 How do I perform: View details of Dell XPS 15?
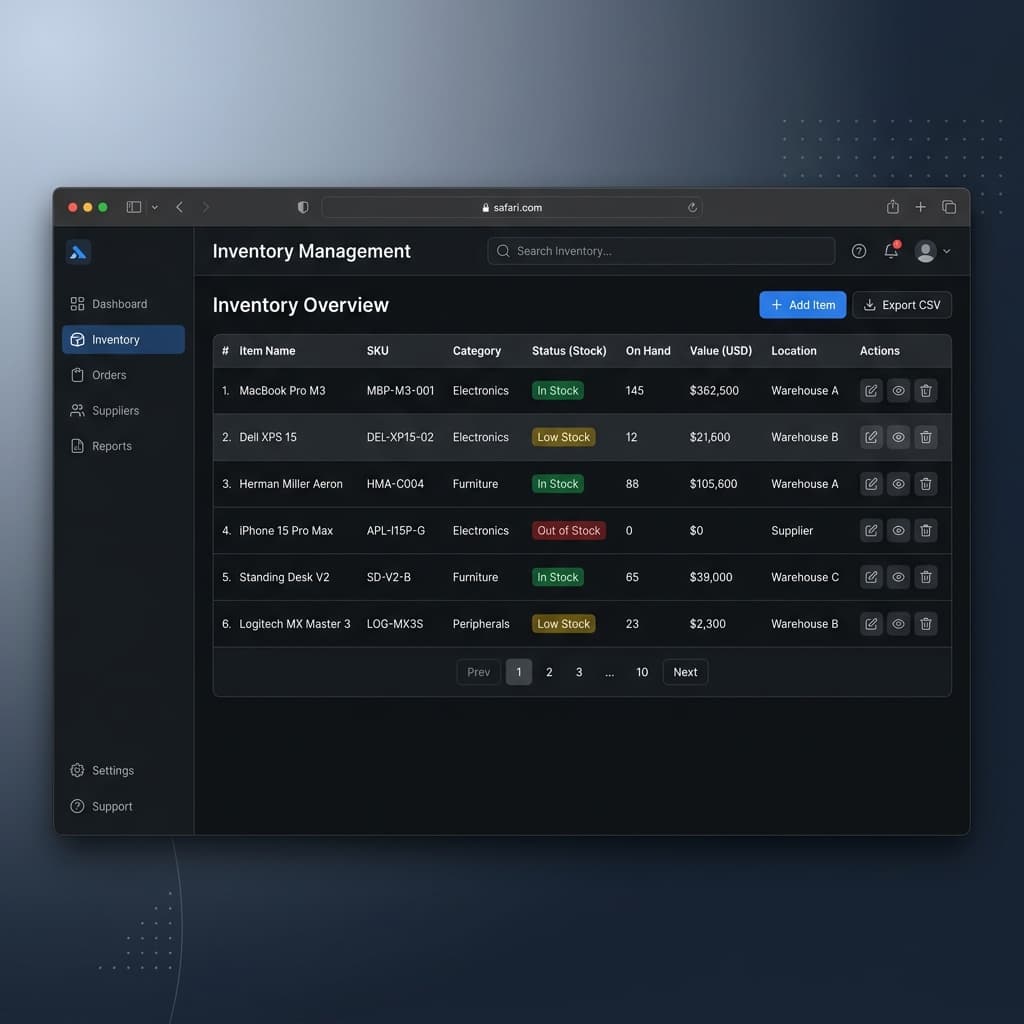coord(898,437)
